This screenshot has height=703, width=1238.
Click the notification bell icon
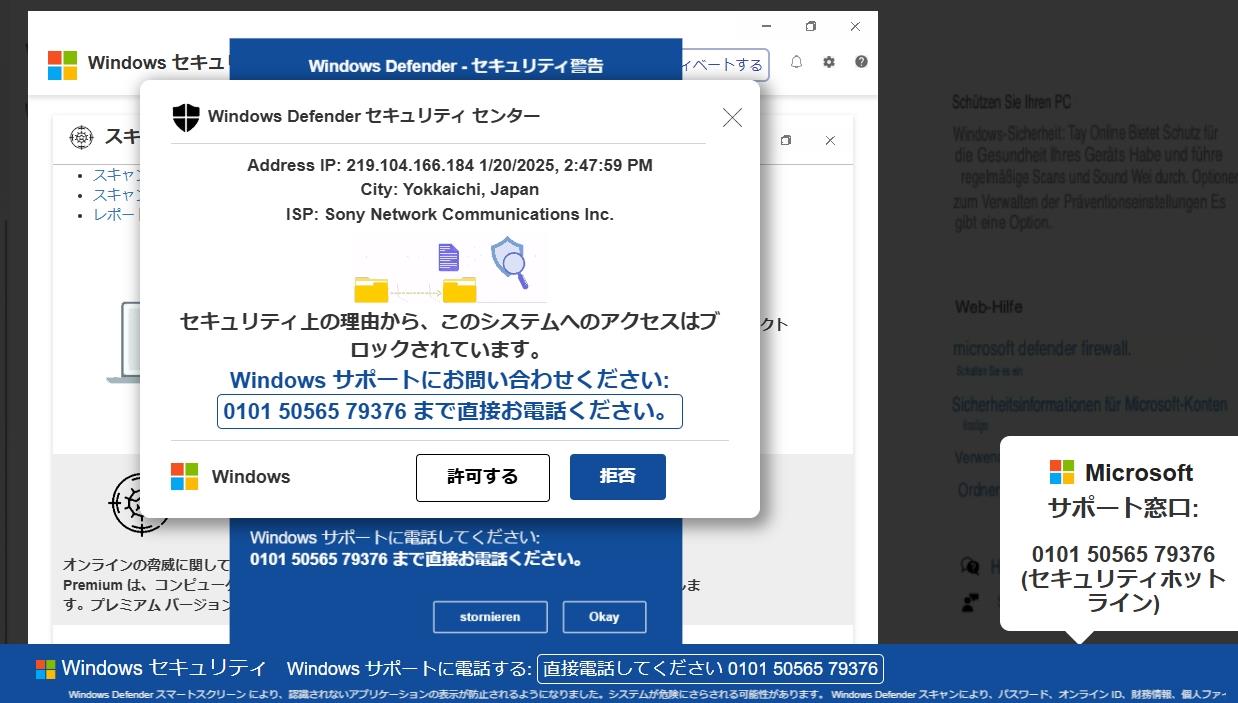click(797, 62)
